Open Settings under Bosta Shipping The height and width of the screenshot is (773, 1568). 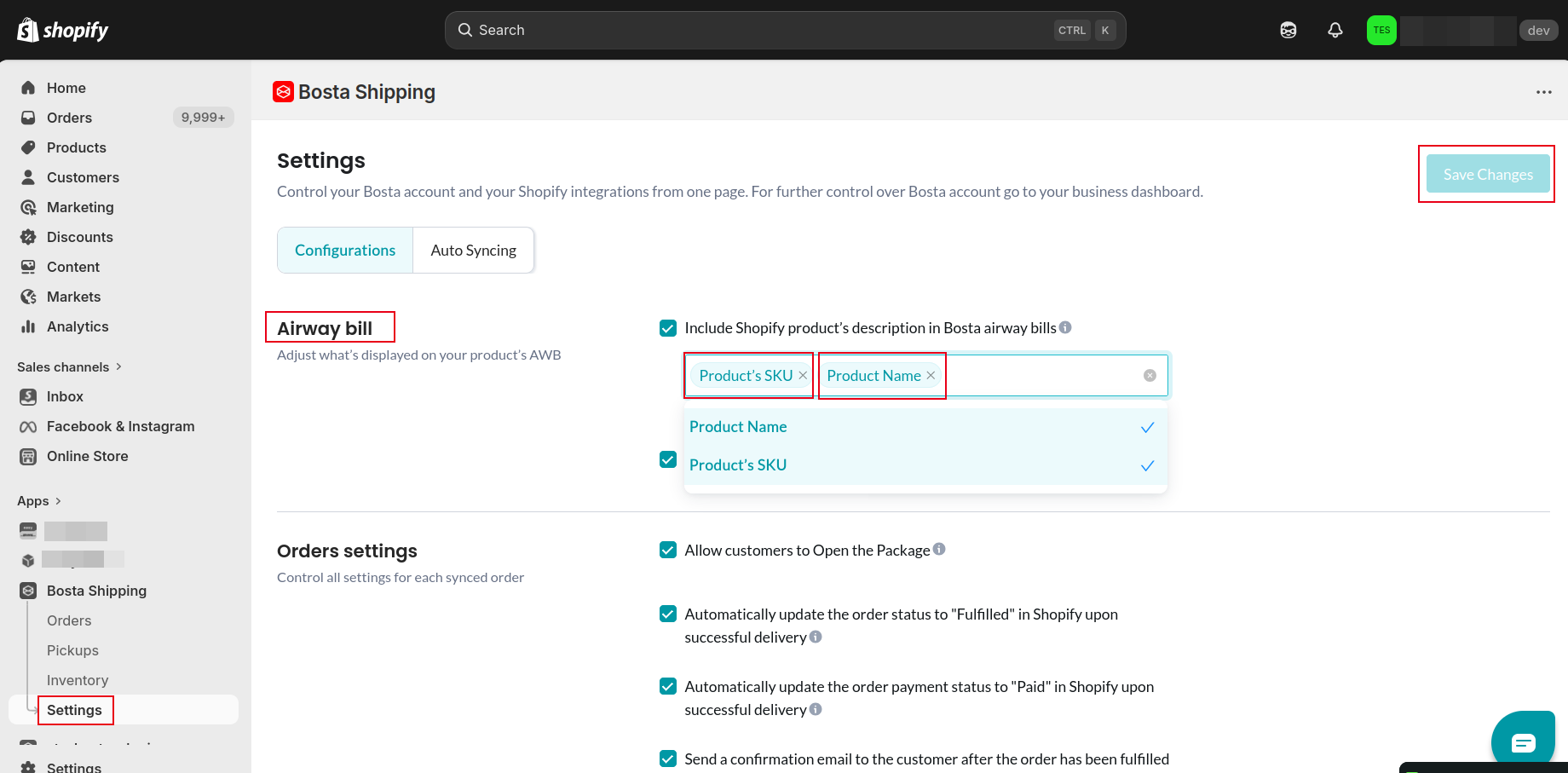[x=74, y=710]
